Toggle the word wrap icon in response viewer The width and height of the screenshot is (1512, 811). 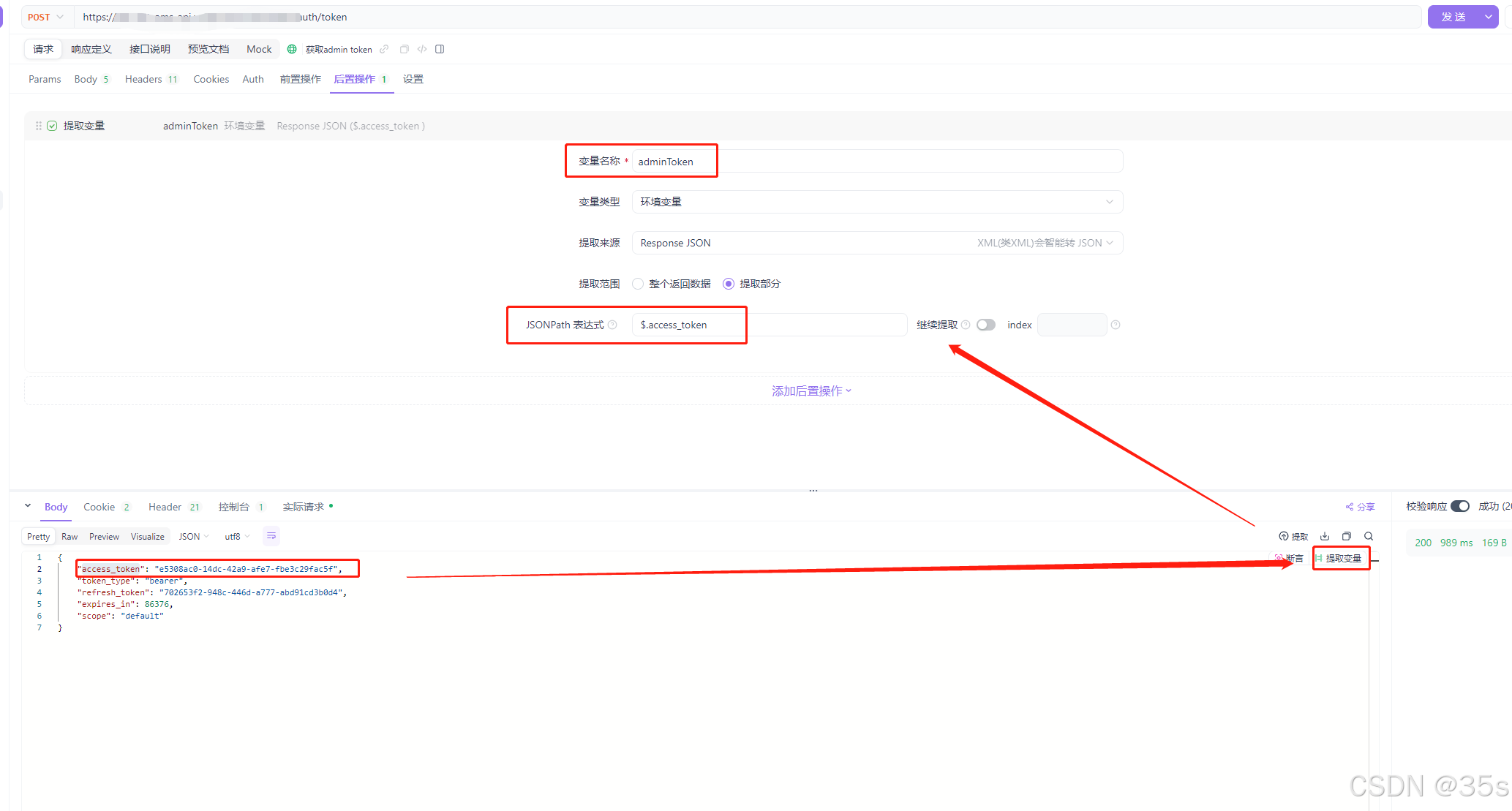[271, 536]
